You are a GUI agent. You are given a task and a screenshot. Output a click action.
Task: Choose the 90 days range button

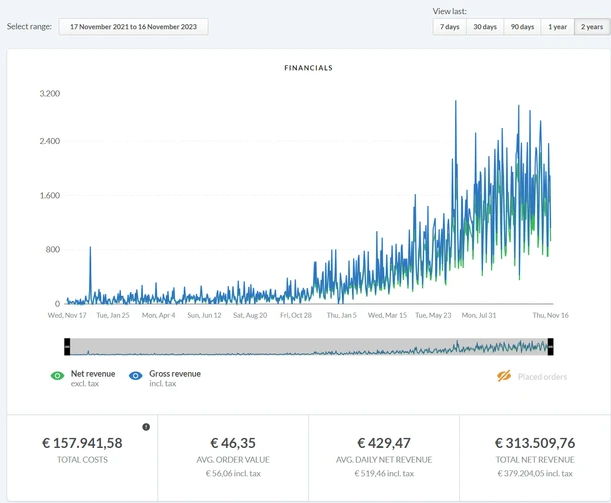pyautogui.click(x=521, y=27)
